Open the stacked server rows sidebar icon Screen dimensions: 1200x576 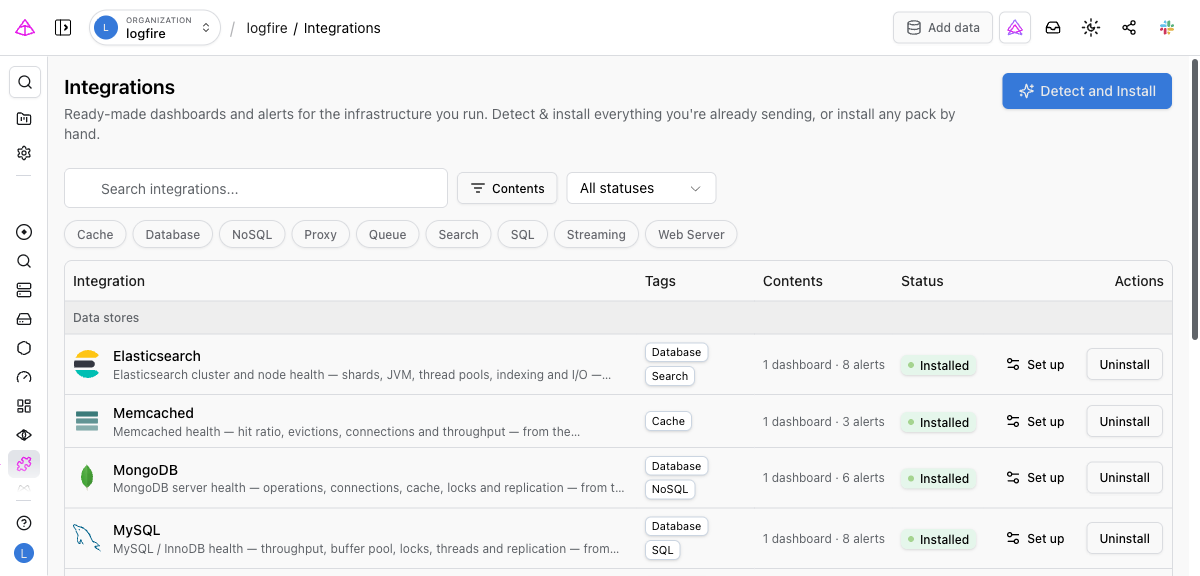click(24, 290)
